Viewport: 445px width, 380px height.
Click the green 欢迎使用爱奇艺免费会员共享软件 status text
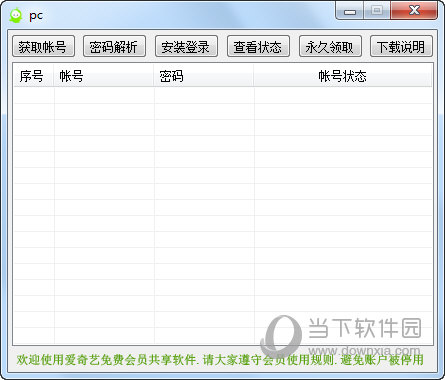click(x=220, y=360)
